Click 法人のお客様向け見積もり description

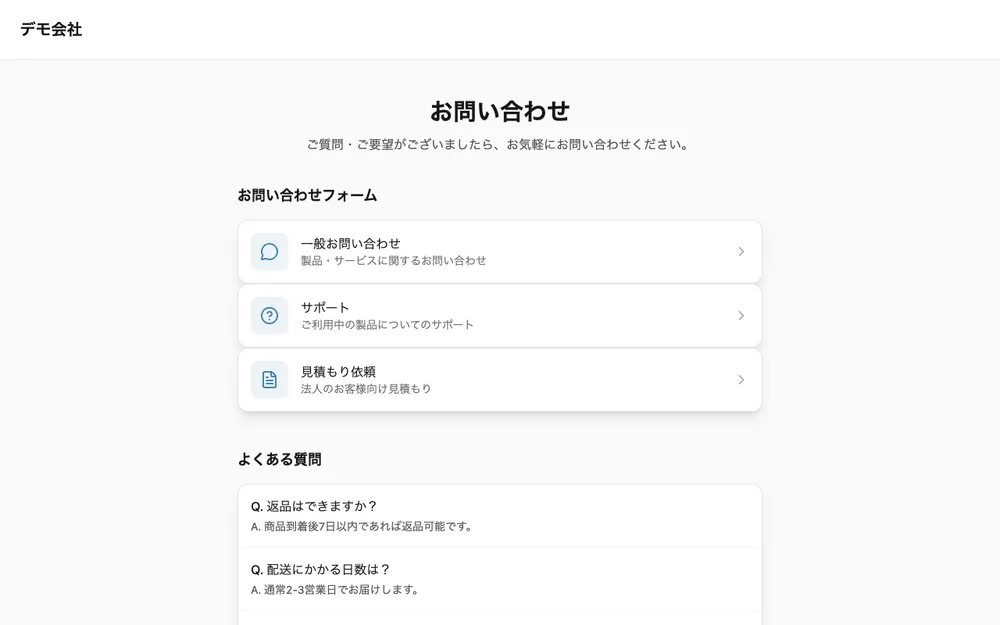tap(366, 388)
